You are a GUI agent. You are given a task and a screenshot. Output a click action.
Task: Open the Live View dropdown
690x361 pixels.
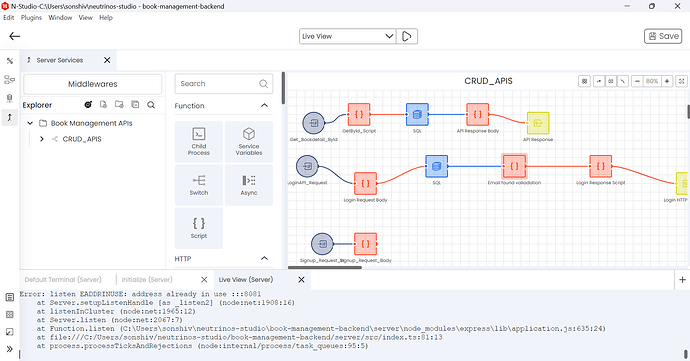pos(347,36)
